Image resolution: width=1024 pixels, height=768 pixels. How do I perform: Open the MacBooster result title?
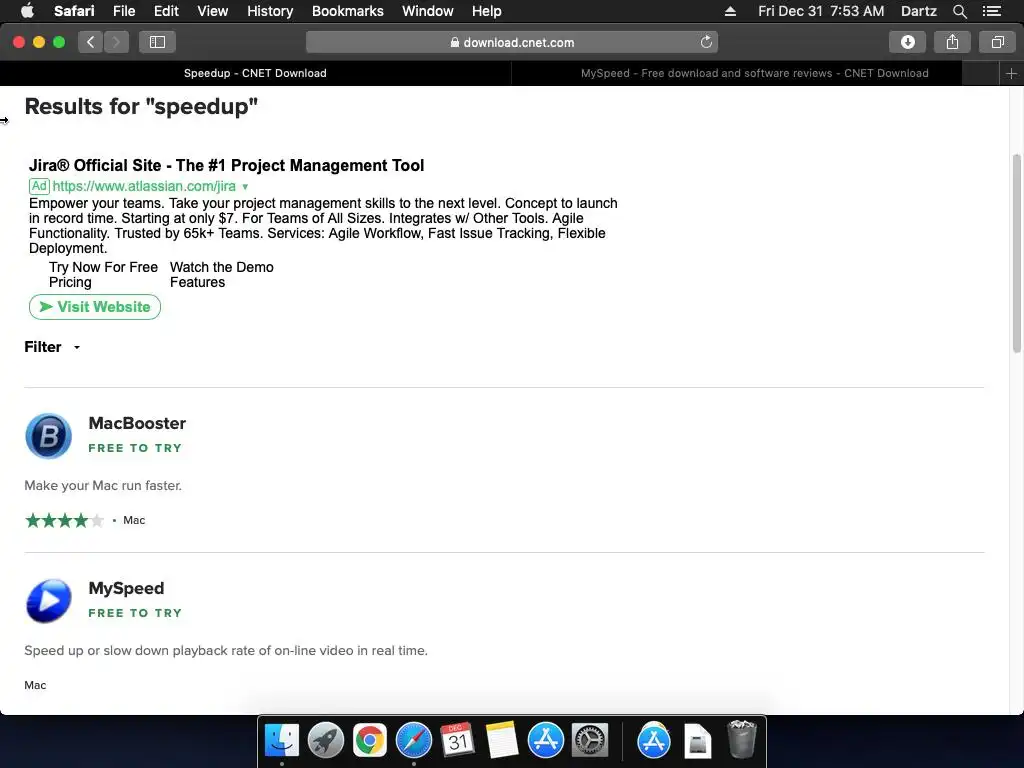click(137, 423)
